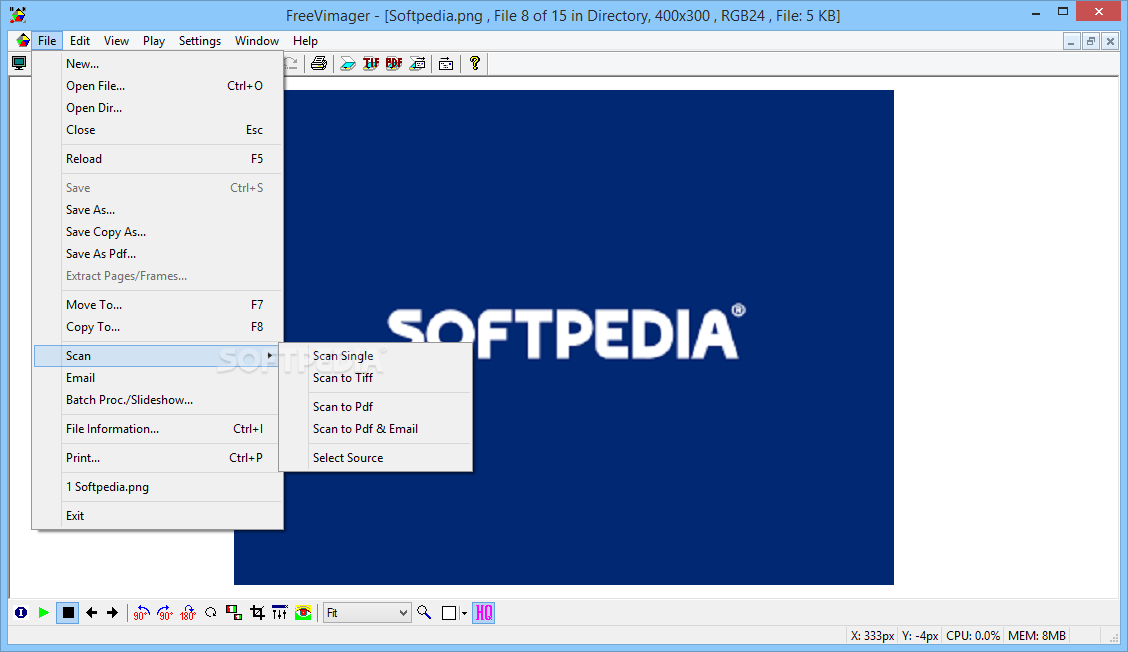Choose Move To... menu entry

tap(158, 304)
